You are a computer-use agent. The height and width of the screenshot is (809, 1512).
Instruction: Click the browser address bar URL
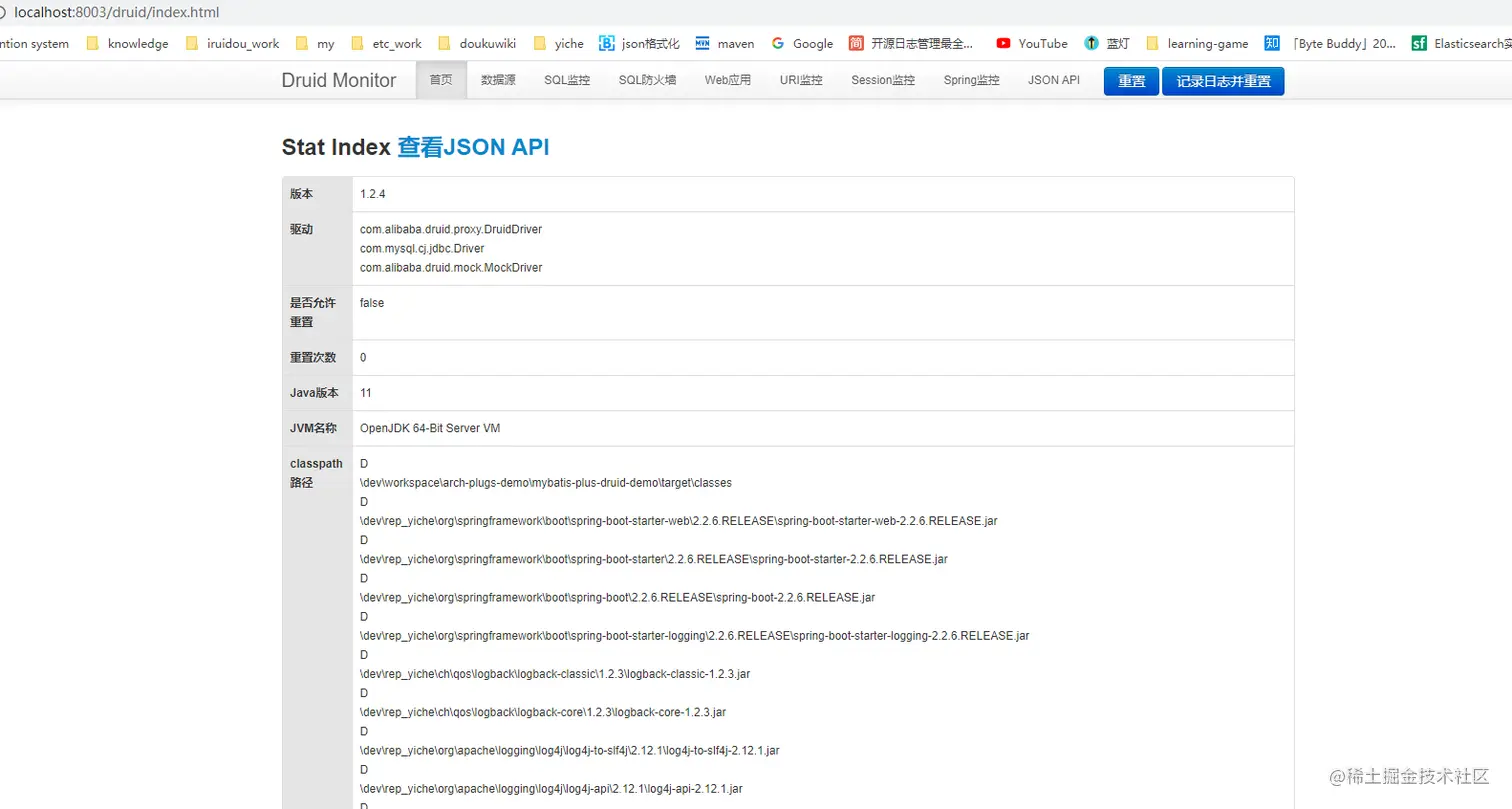116,13
